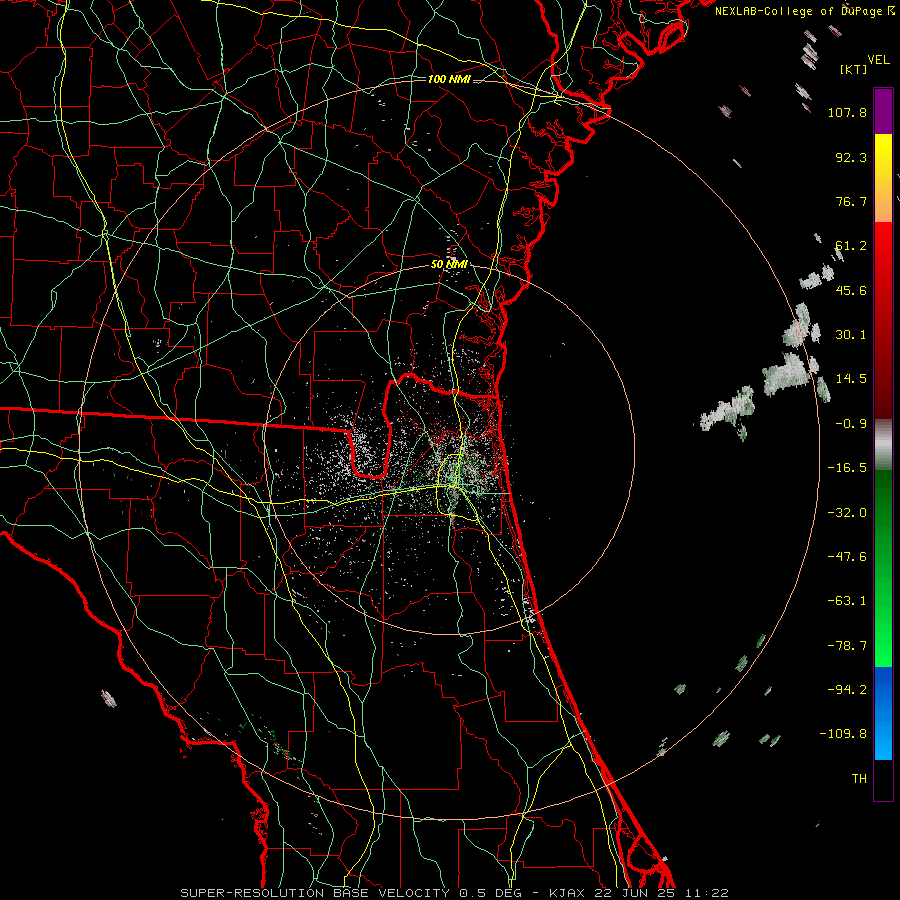Image resolution: width=900 pixels, height=900 pixels.
Task: Click the -109.8 legend value
Action: tap(843, 734)
